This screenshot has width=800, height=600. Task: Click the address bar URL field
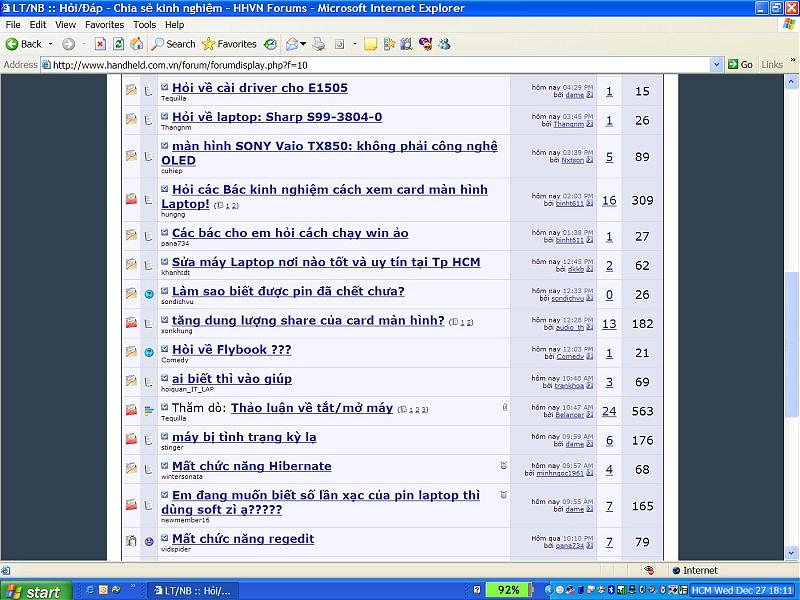(x=380, y=64)
